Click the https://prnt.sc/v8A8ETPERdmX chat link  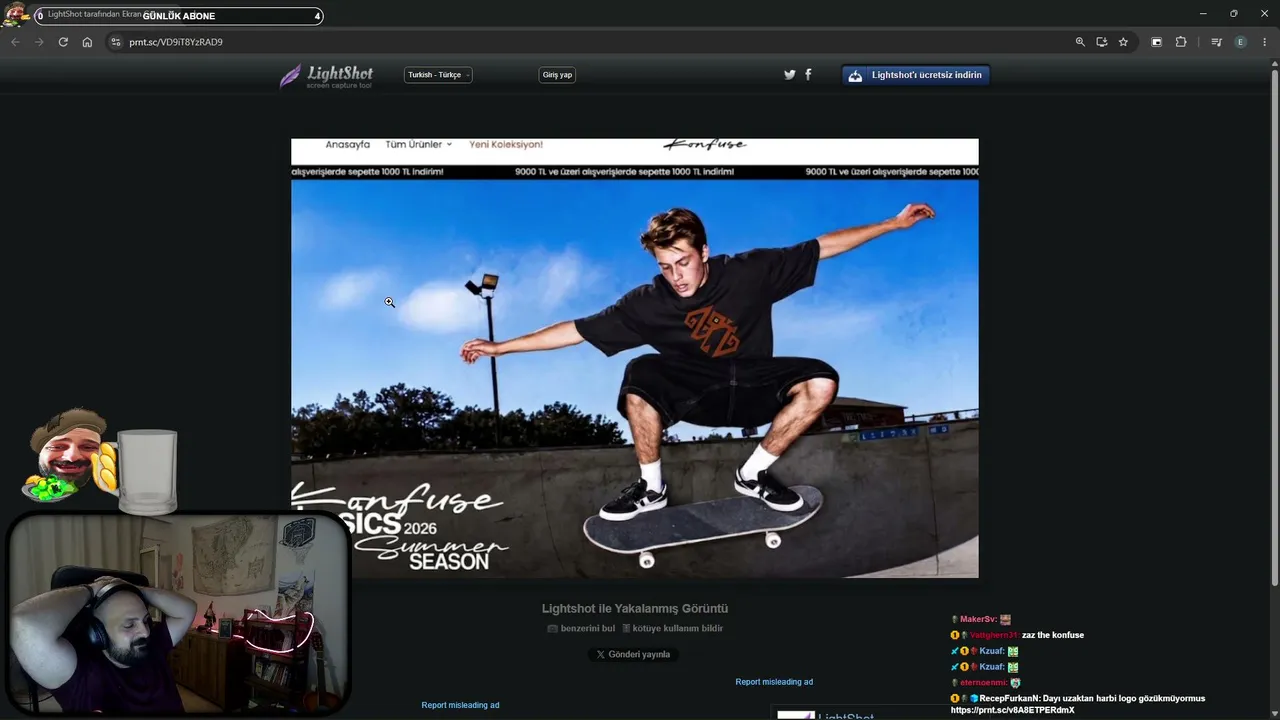(x=1013, y=710)
